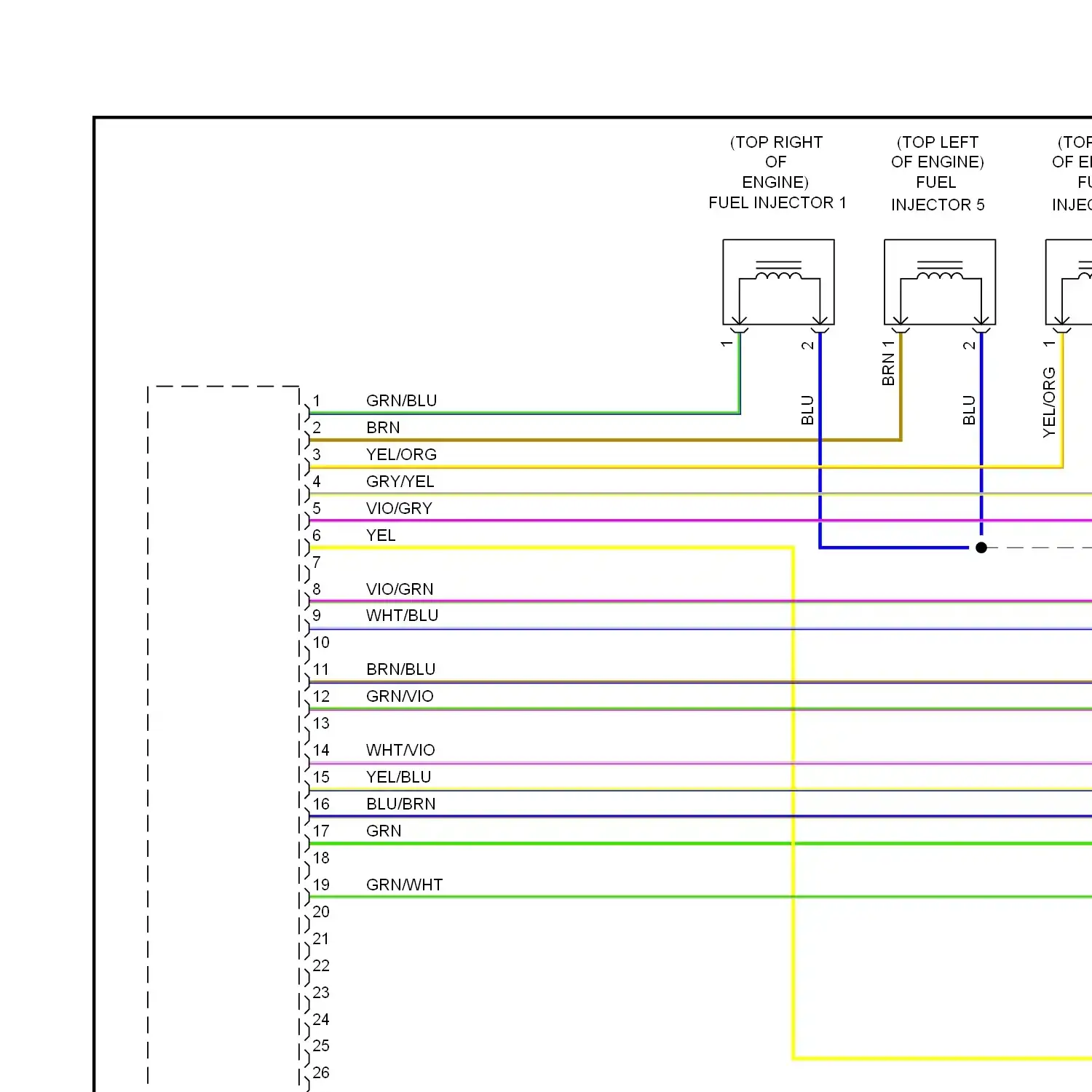Viewport: 1092px width, 1092px height.
Task: Click the vertical YEL/ORG wire label
Action: tap(1049, 403)
